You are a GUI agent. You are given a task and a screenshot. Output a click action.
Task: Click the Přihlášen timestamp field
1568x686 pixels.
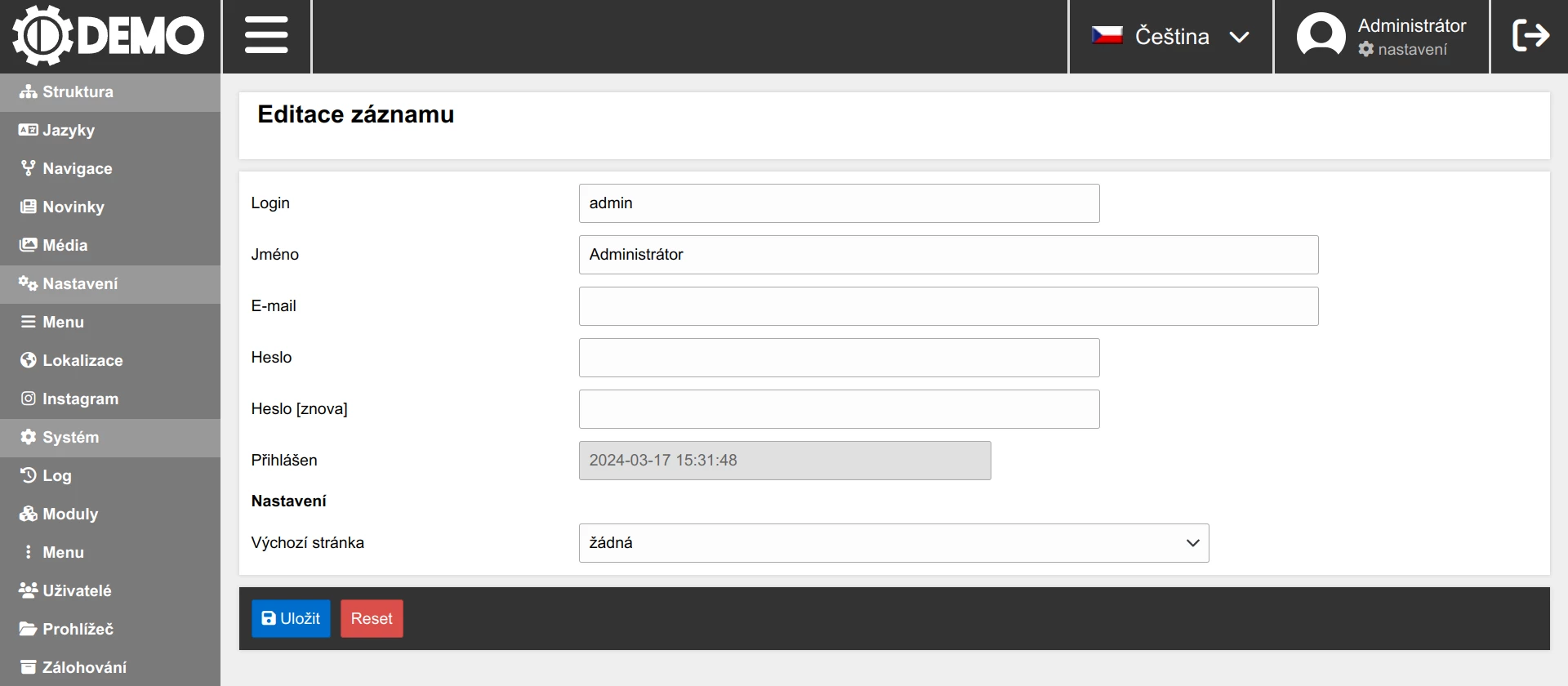pyautogui.click(x=785, y=461)
